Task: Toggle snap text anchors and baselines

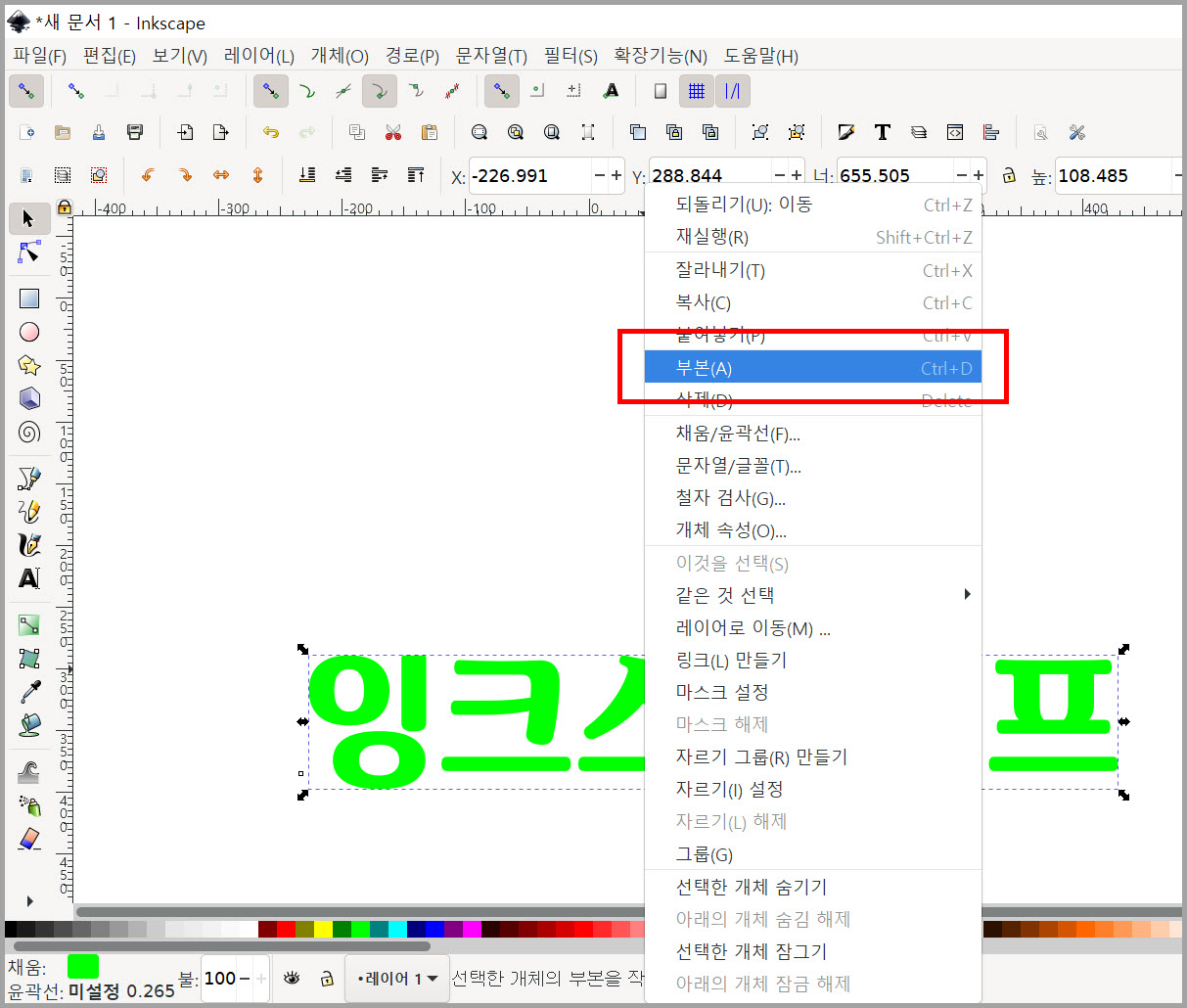Action: [611, 91]
